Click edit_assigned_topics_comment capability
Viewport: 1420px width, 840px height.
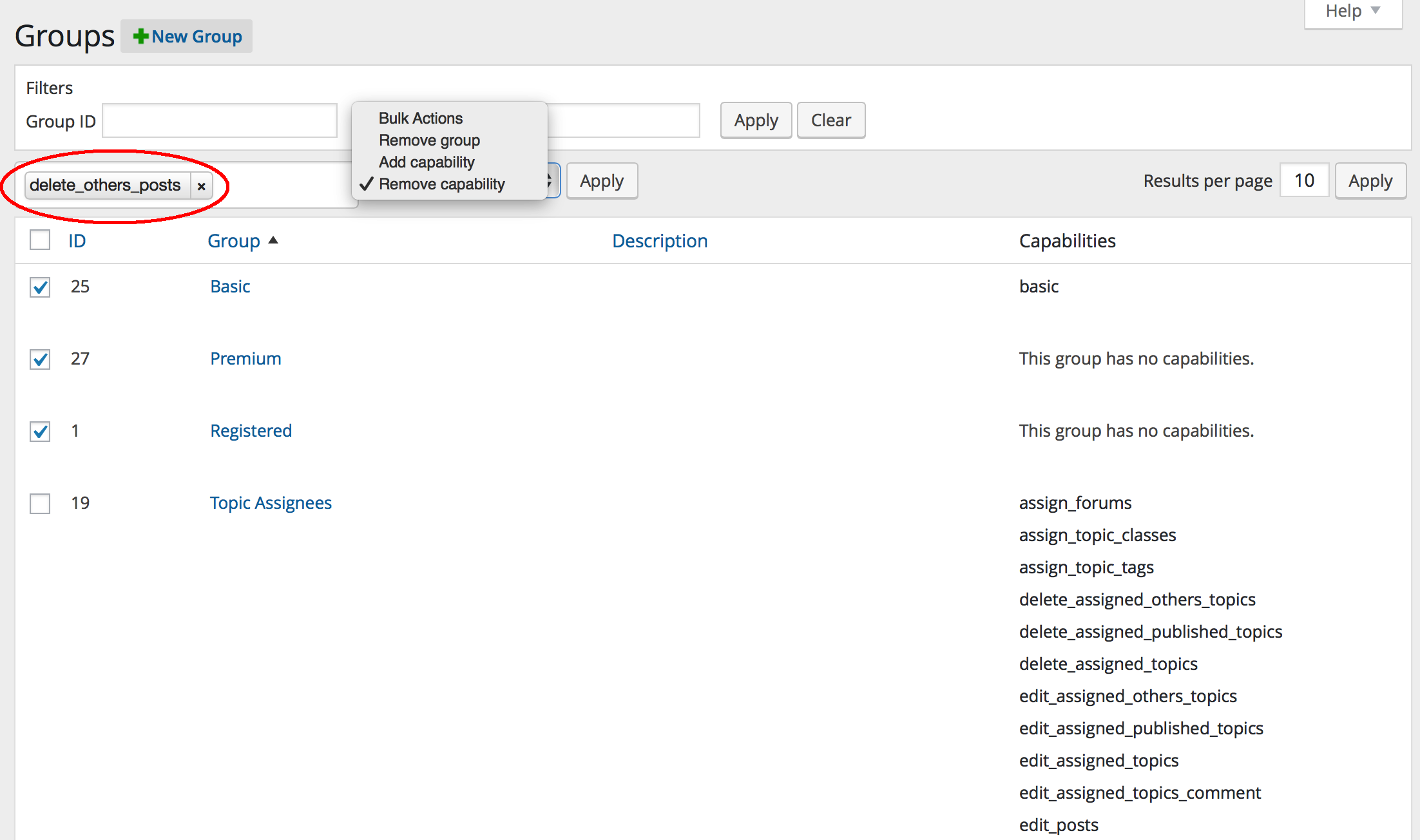(x=1140, y=793)
